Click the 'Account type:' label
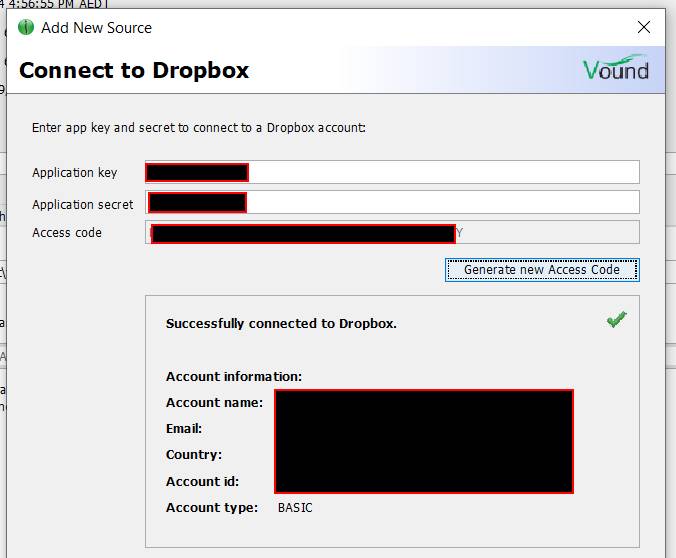This screenshot has width=676, height=558. point(212,508)
